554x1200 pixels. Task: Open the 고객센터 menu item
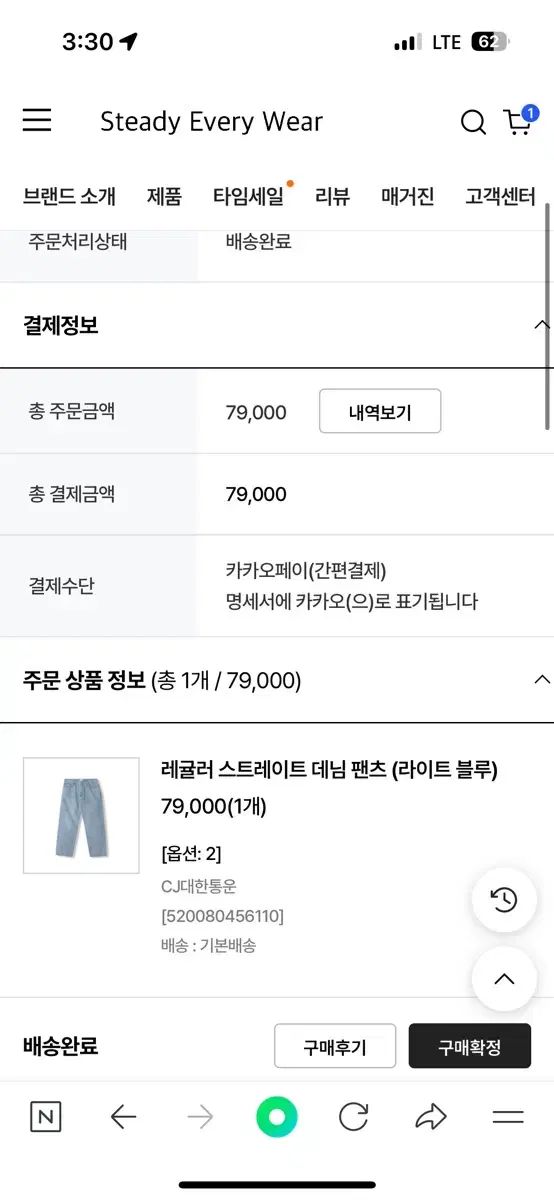pos(500,196)
